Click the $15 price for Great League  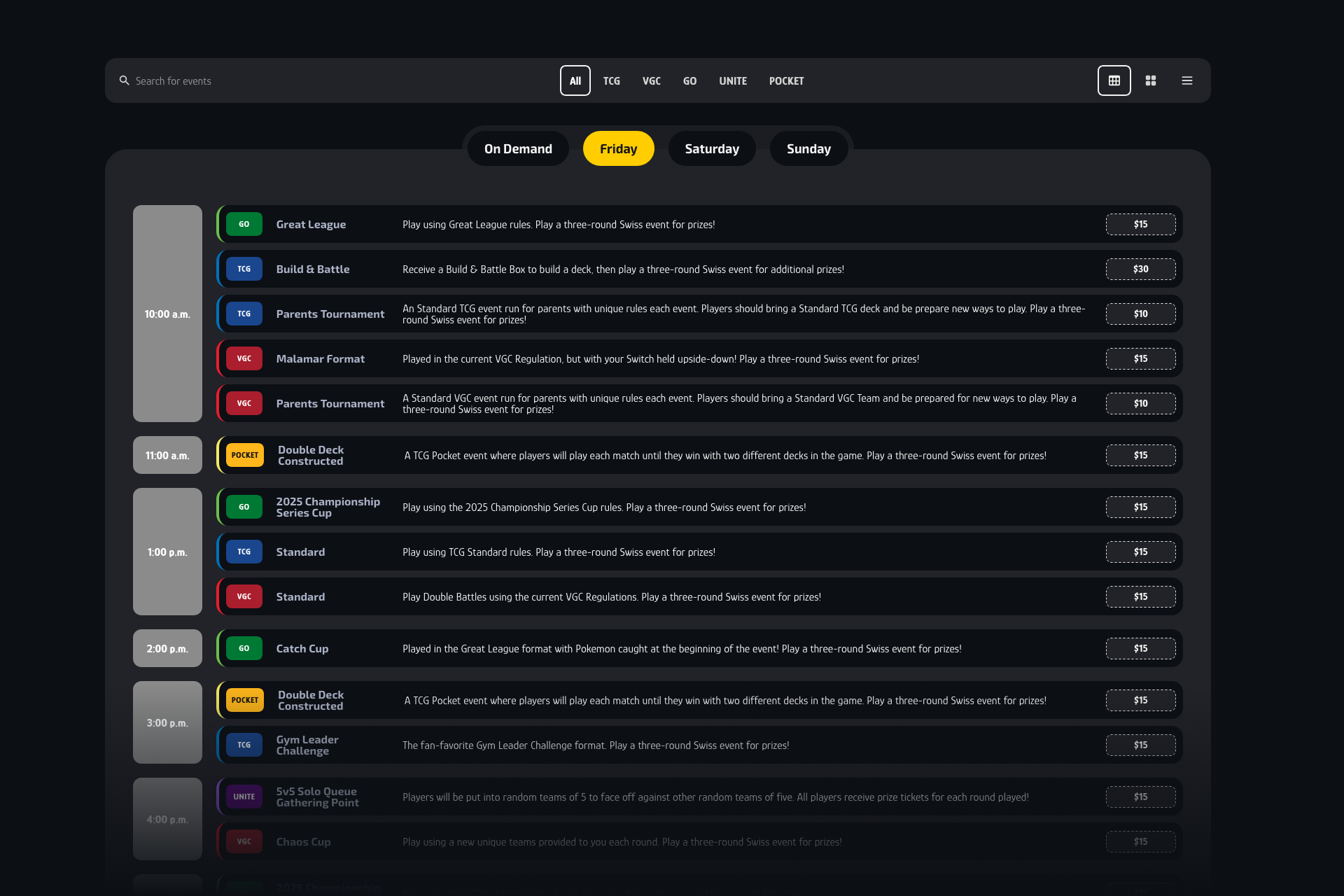pyautogui.click(x=1140, y=224)
